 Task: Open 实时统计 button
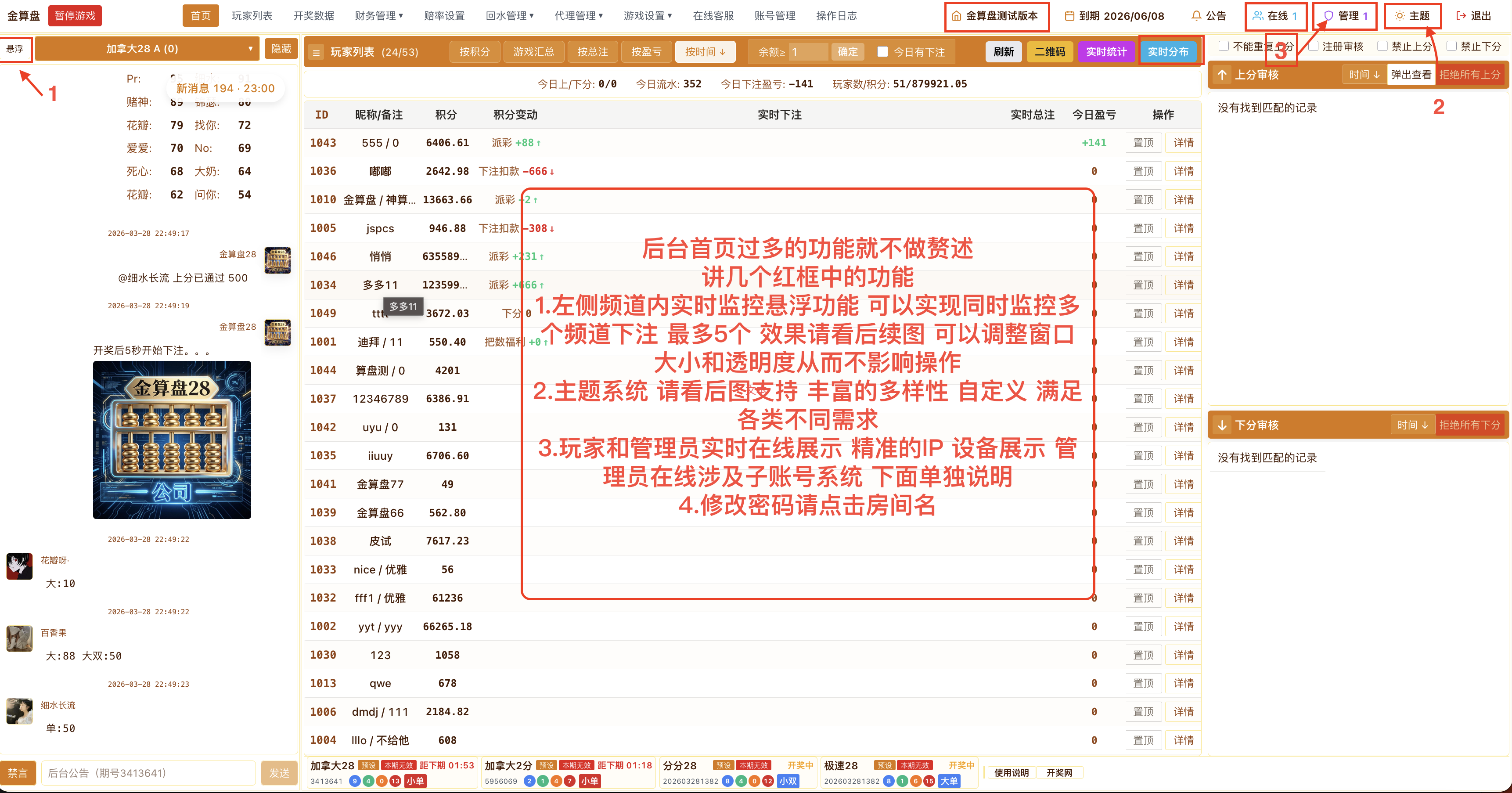[1106, 52]
